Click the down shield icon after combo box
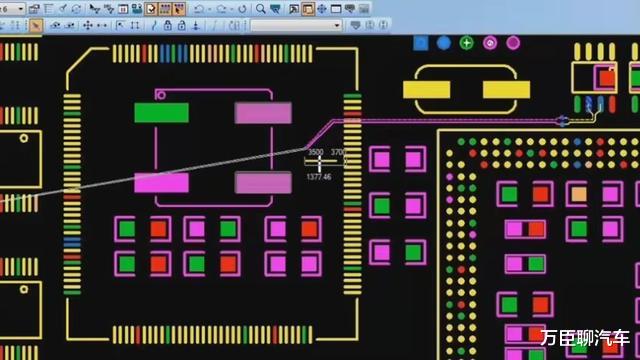Image resolution: width=640 pixels, height=360 pixels. (x=356, y=25)
